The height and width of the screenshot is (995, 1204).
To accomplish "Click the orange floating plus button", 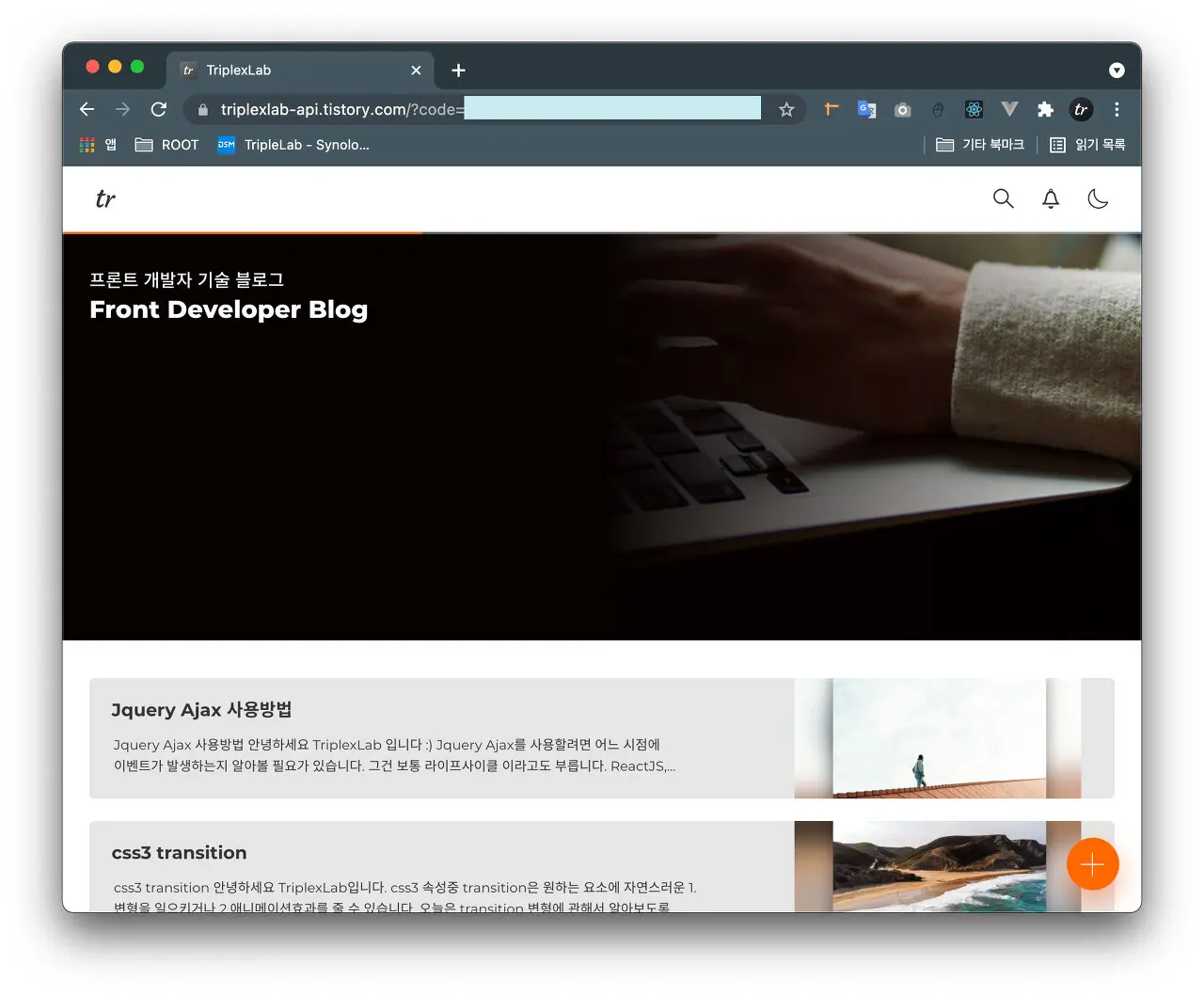I will click(1092, 863).
